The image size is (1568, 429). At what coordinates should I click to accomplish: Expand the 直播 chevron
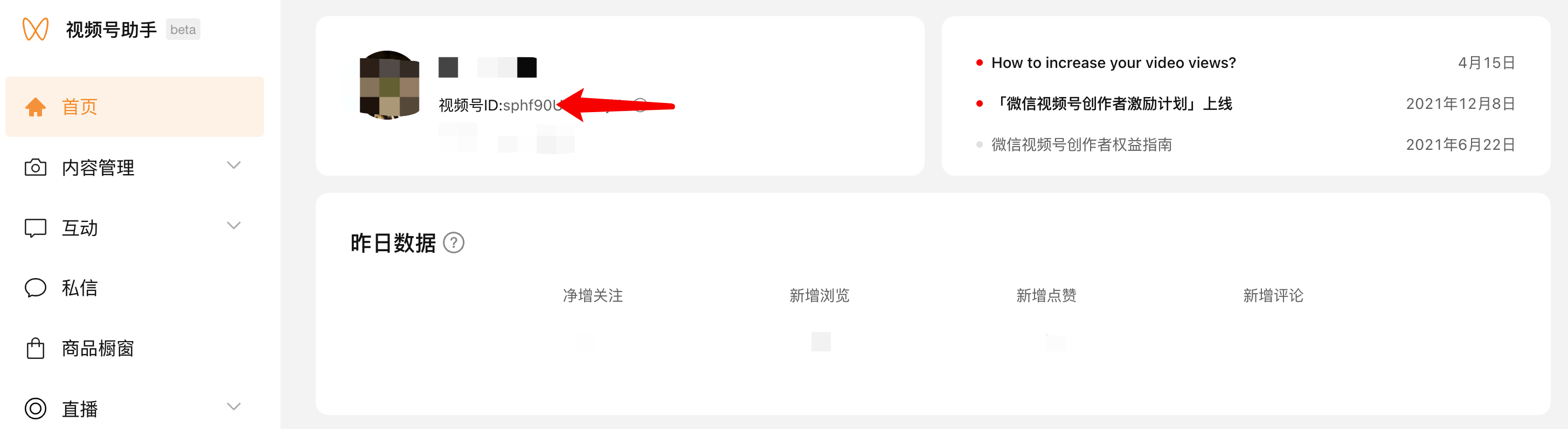coord(234,406)
